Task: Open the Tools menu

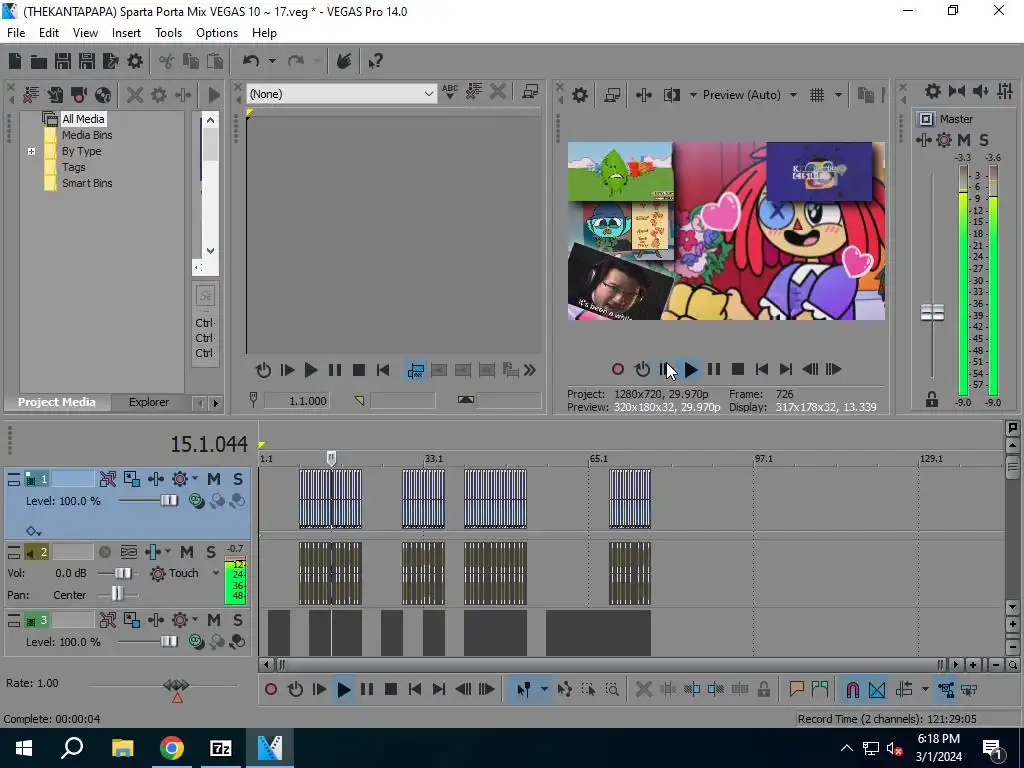Action: (x=168, y=33)
